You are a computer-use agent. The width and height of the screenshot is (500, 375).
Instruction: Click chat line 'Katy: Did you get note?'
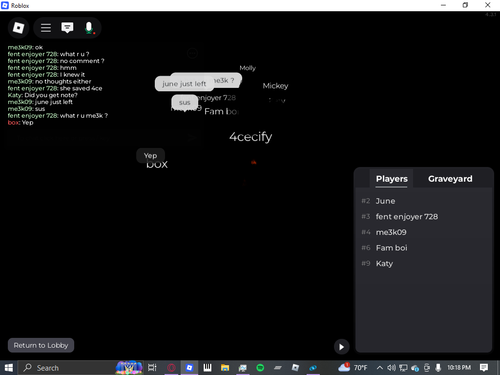click(x=43, y=95)
